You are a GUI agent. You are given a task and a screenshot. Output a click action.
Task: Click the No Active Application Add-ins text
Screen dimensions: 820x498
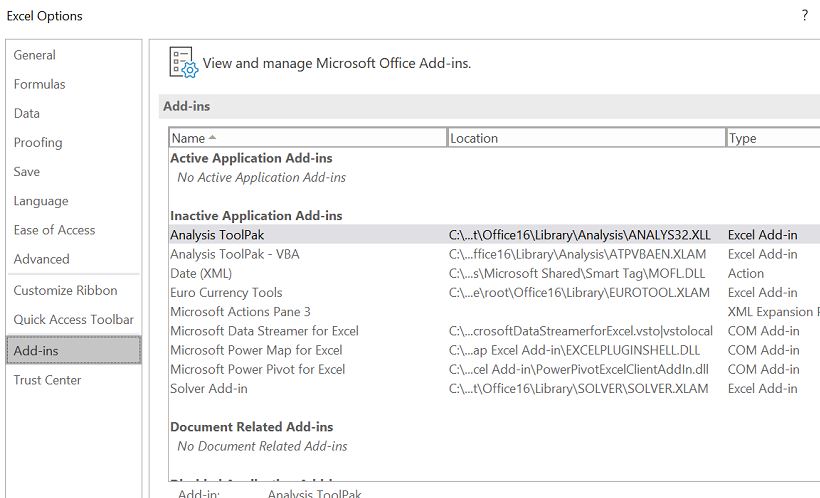click(261, 177)
